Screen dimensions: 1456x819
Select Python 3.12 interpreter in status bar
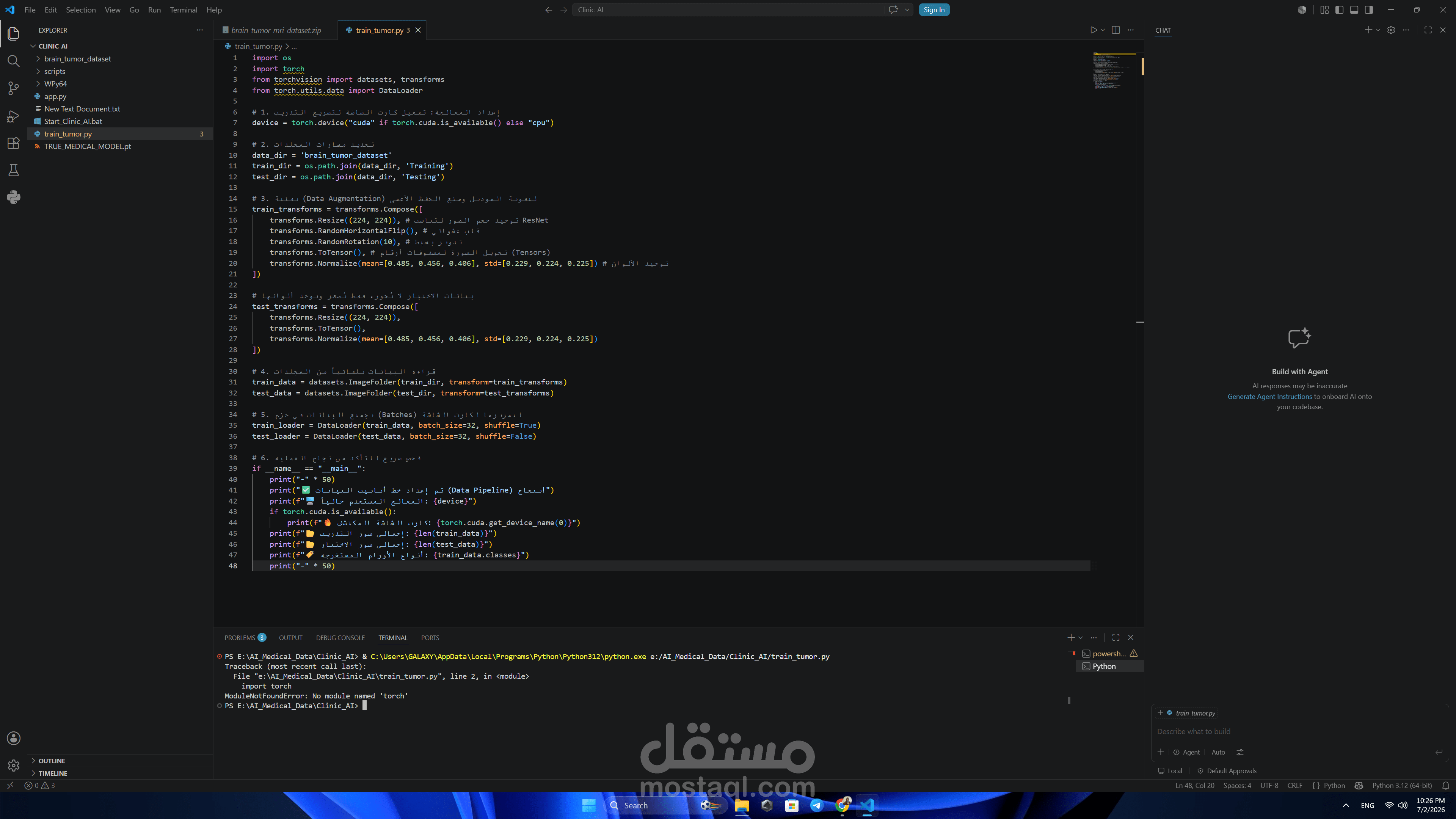click(1402, 786)
